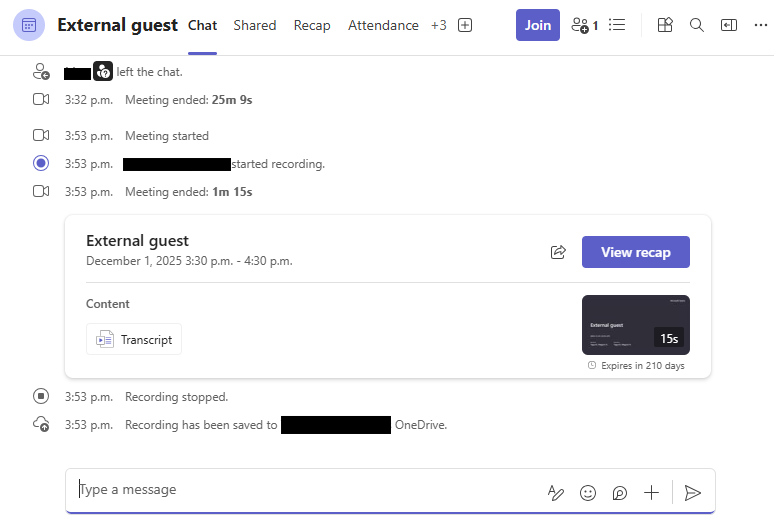
Task: Open the emoji picker
Action: (588, 492)
